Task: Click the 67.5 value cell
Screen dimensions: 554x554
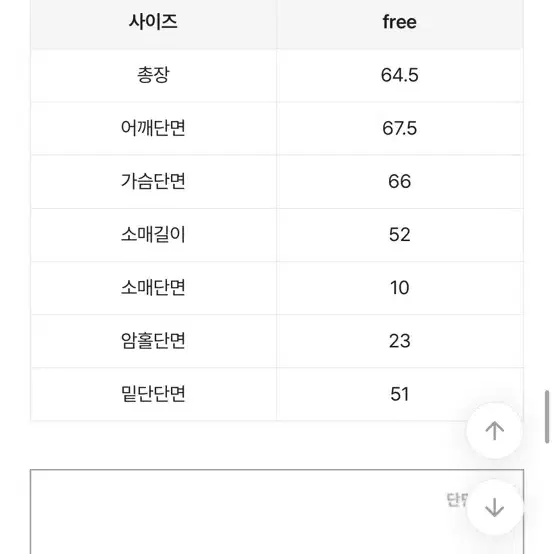Action: click(x=400, y=128)
